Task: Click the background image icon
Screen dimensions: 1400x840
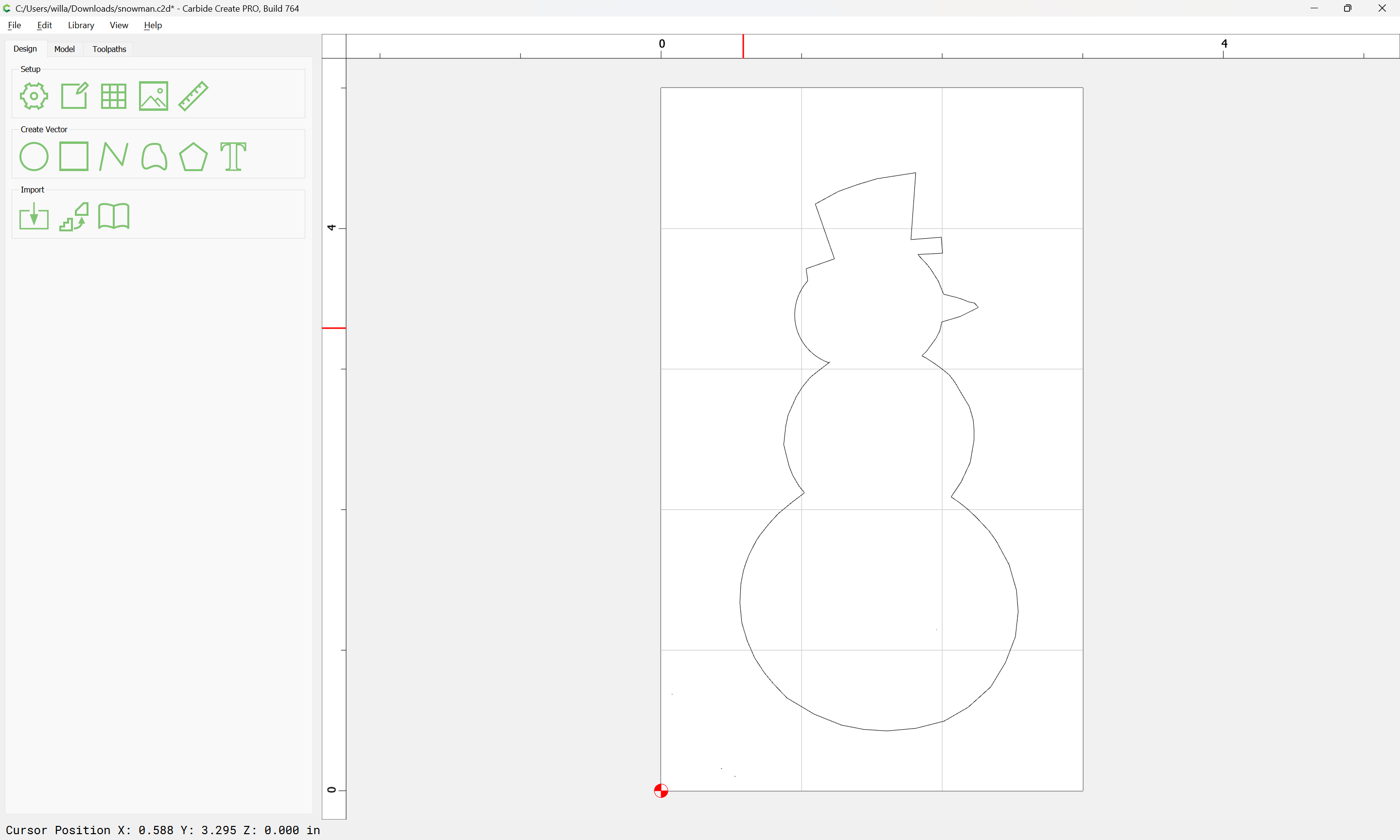Action: pos(153,96)
